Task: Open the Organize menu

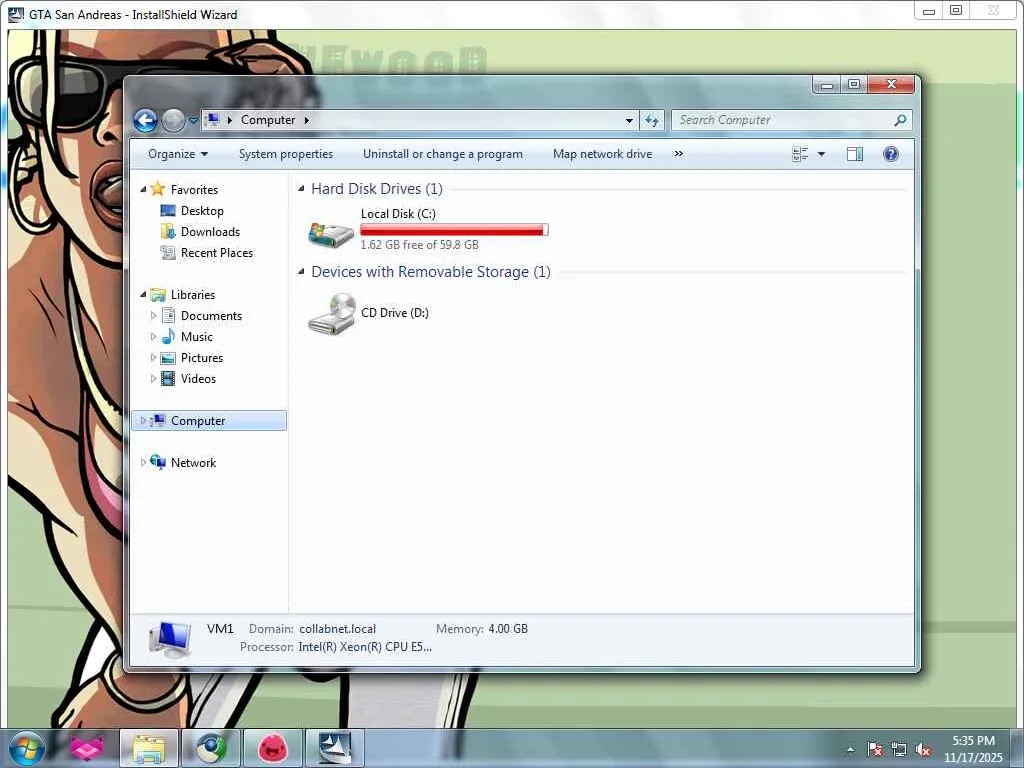Action: pyautogui.click(x=178, y=154)
